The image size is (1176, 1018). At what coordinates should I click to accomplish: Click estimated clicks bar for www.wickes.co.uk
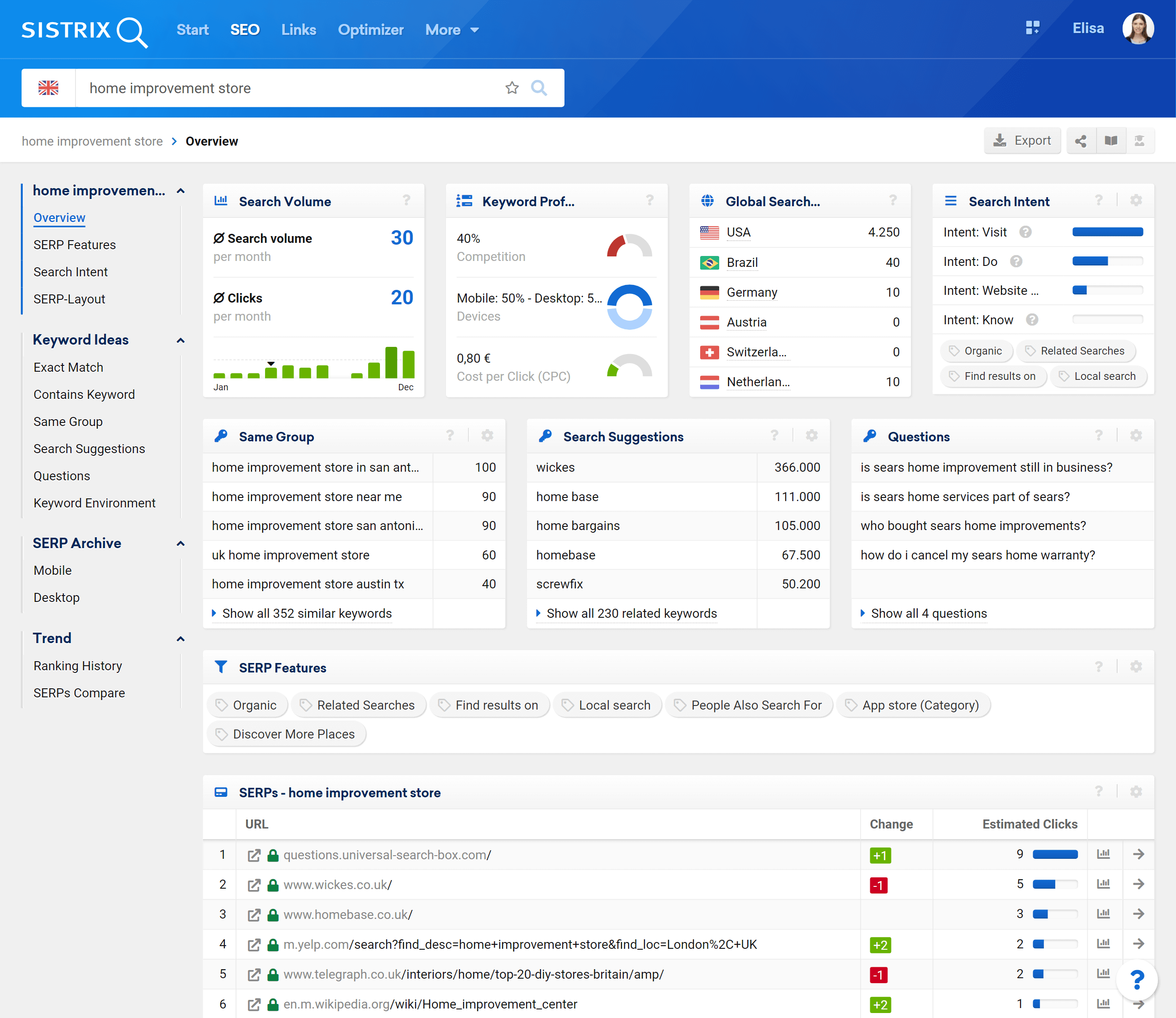[x=1054, y=885]
